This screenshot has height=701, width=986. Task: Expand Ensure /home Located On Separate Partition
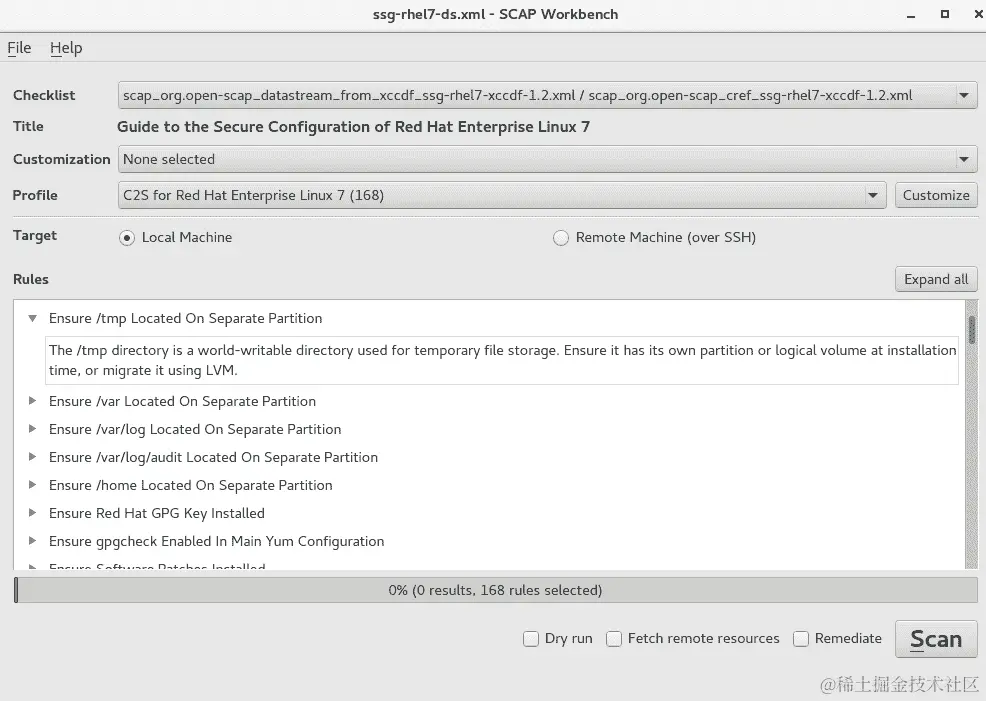coord(33,485)
